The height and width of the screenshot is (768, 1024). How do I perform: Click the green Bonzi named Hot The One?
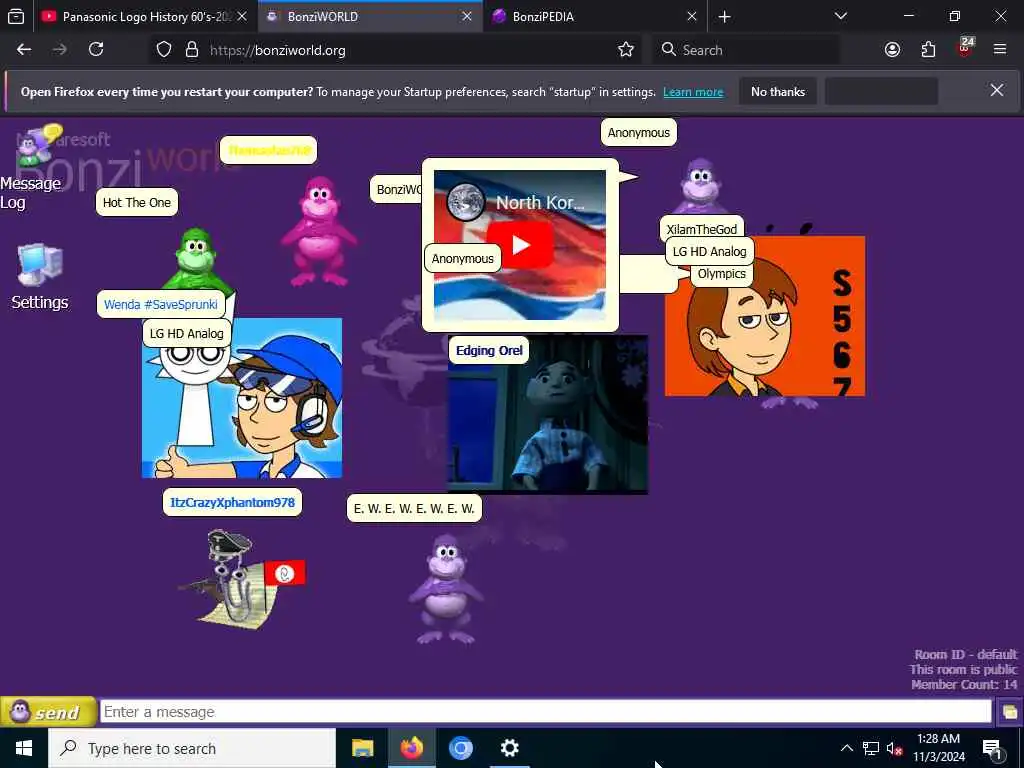click(196, 260)
